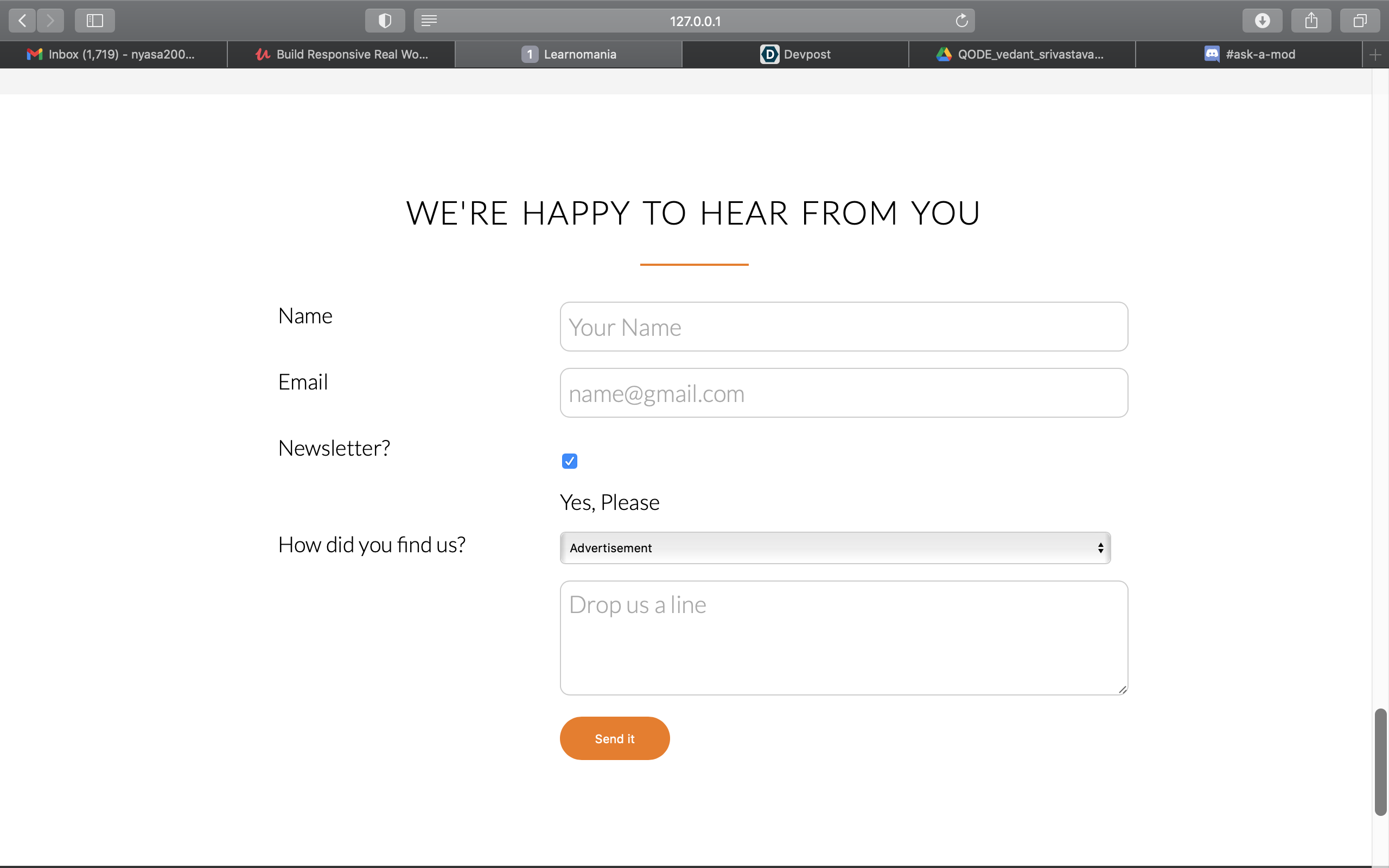
Task: Uncheck the Newsletter checkbox
Action: (569, 461)
